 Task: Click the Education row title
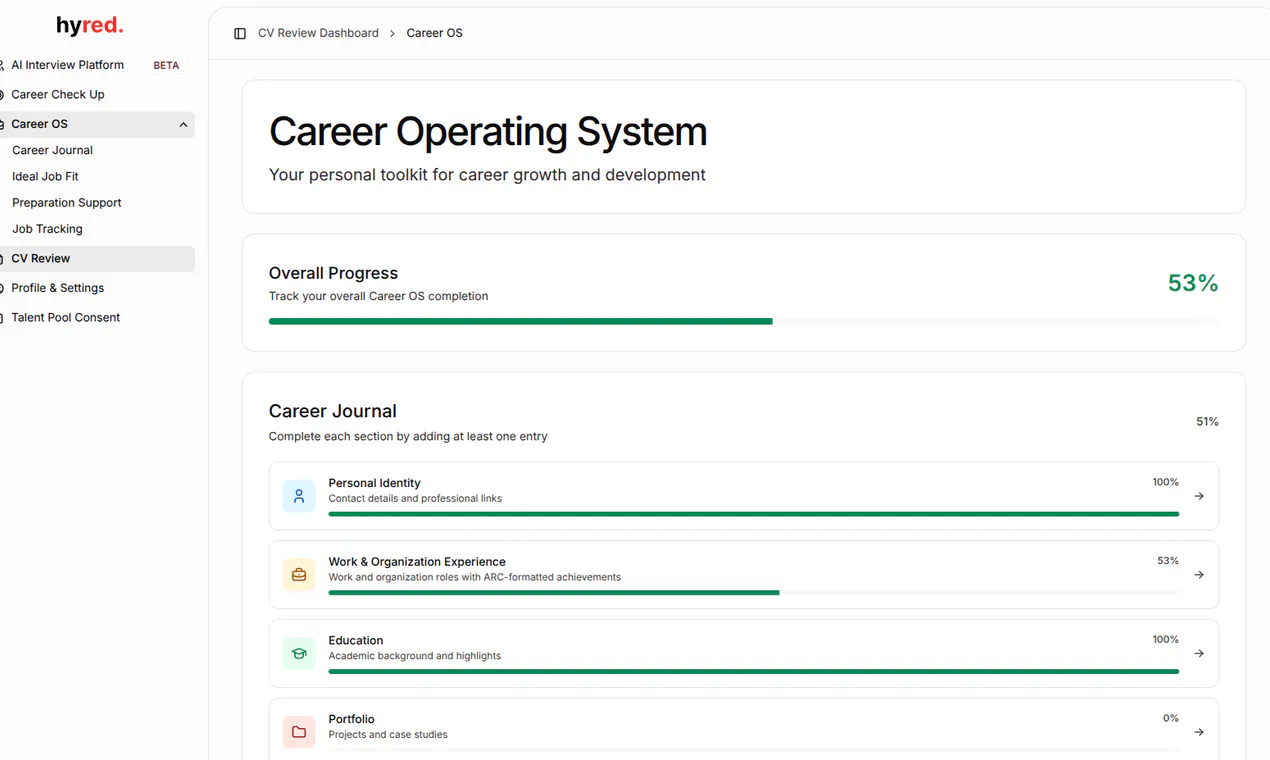[x=356, y=641]
